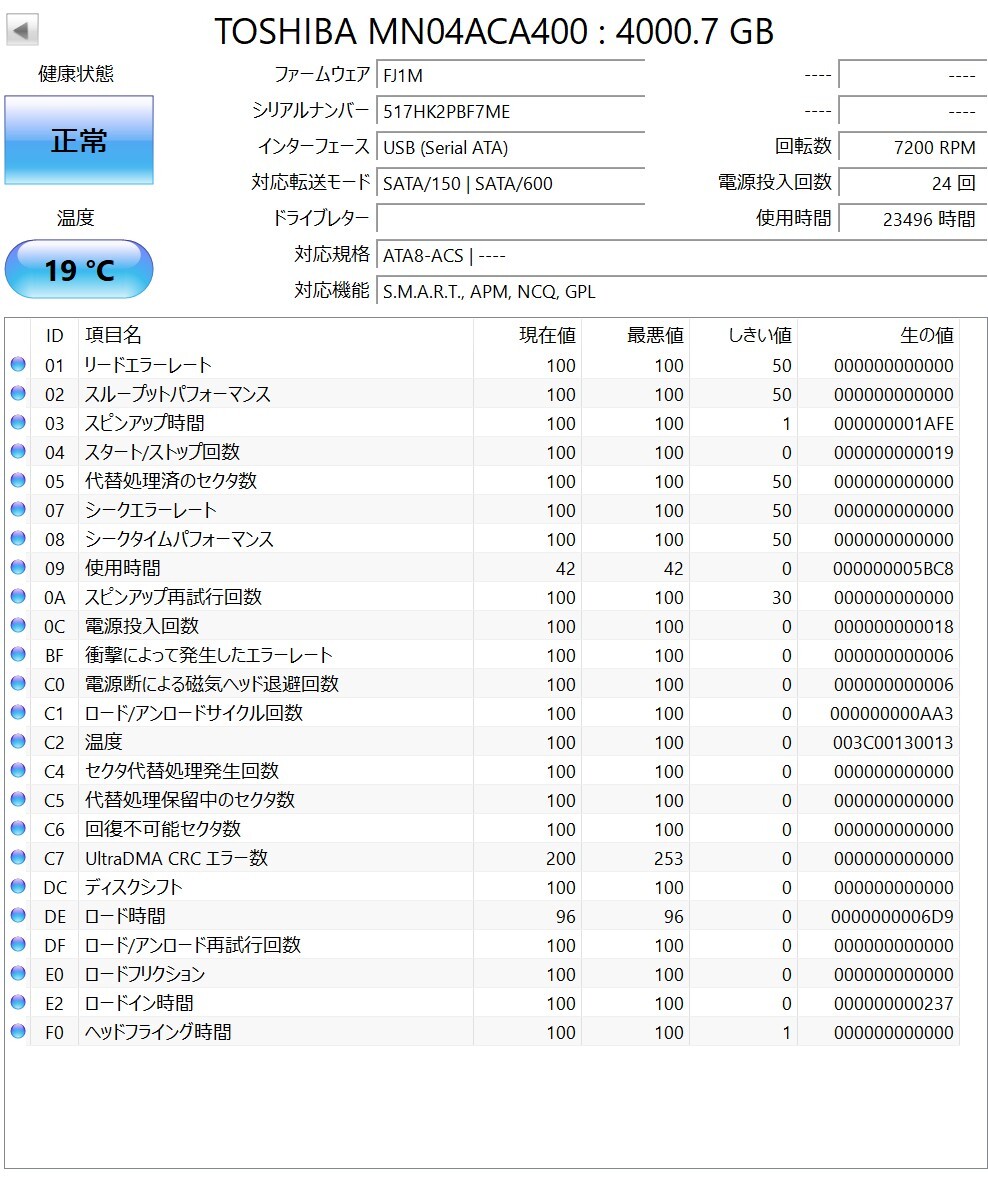The height and width of the screenshot is (1177, 988).
Task: Click the status indicator for スピンアップ時間
Action: [x=17, y=422]
